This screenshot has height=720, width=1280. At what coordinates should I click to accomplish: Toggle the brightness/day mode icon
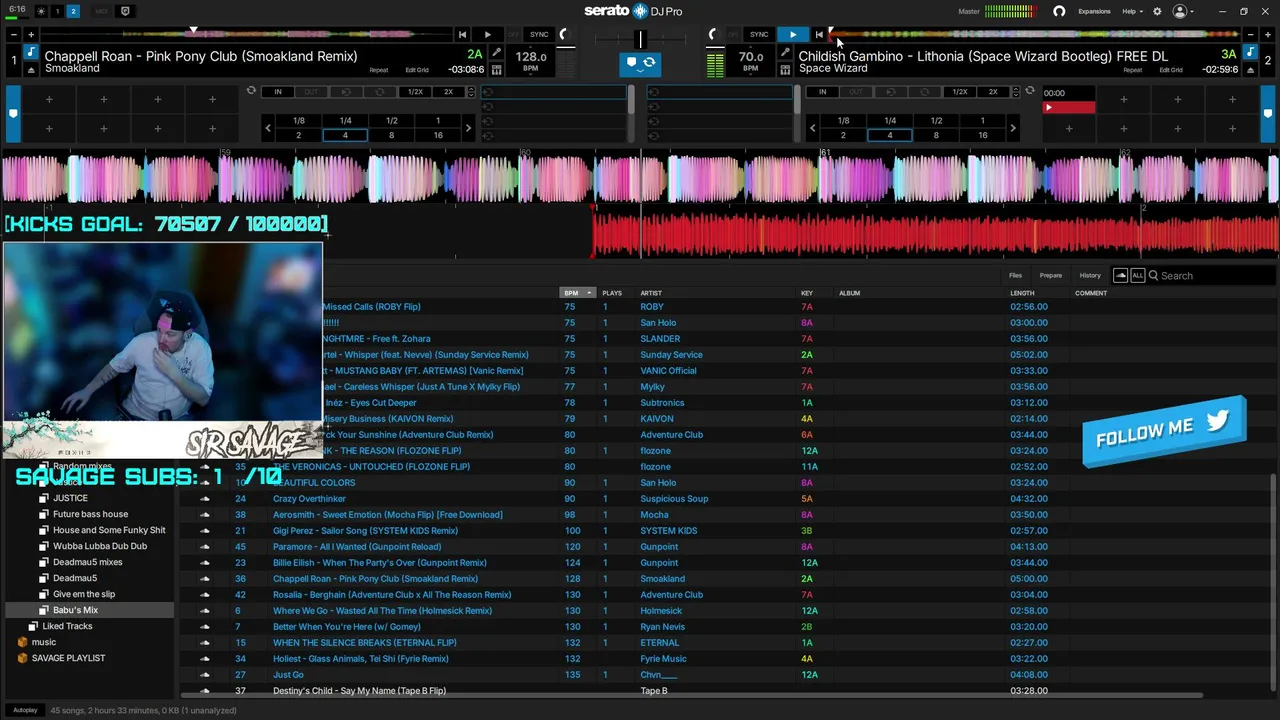pos(41,11)
